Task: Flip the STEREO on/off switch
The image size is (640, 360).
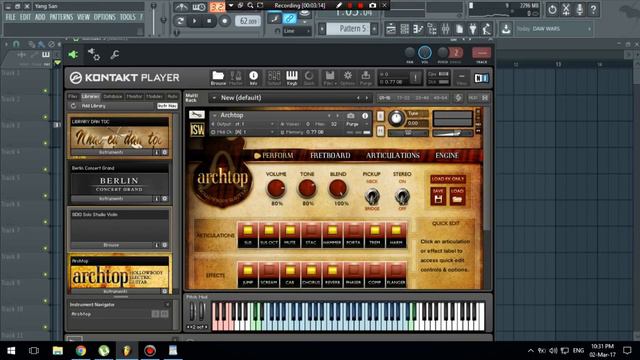Action: (402, 197)
